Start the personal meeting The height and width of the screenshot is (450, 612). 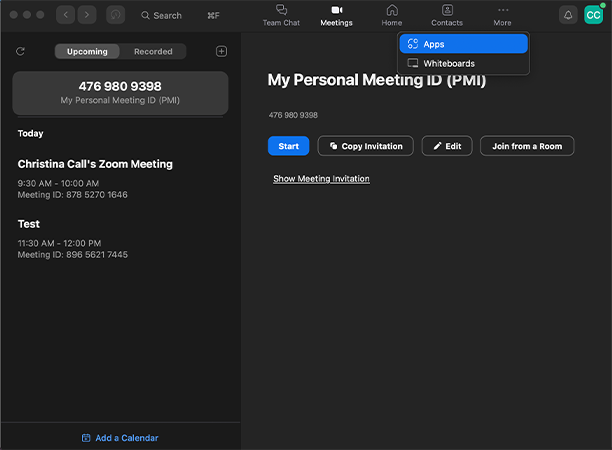(x=288, y=146)
